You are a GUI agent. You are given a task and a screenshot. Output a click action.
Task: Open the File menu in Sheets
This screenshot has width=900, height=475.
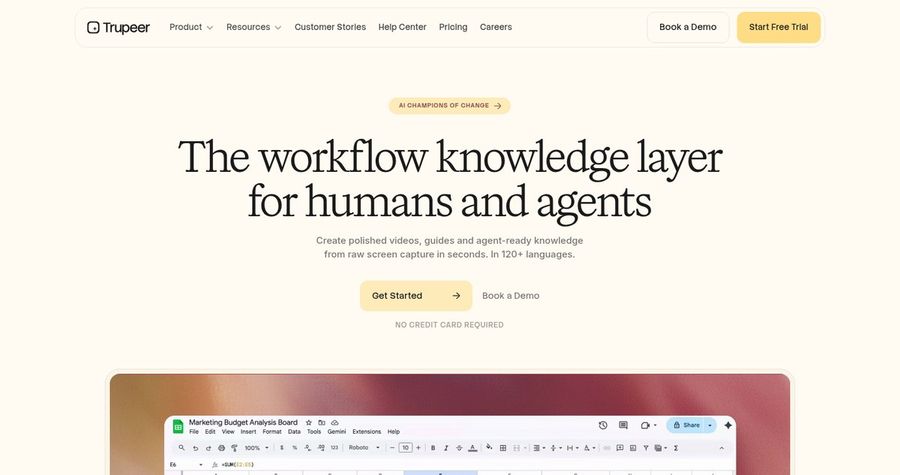point(194,431)
